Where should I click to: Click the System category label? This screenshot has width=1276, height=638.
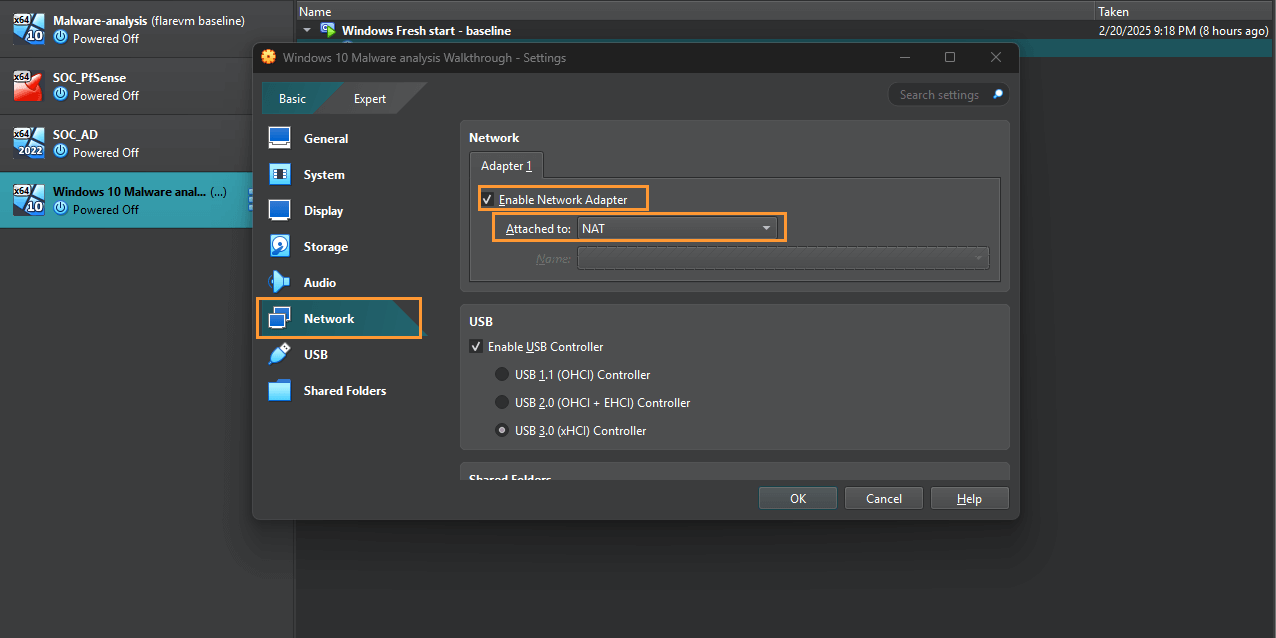324,175
